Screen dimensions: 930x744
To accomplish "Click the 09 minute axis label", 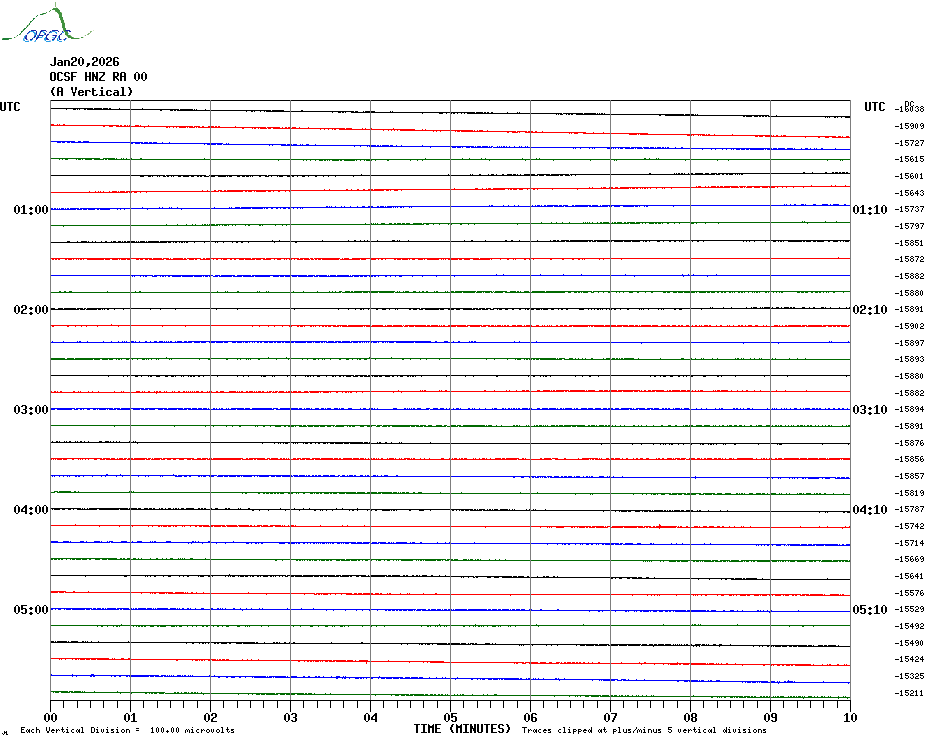I will (x=770, y=718).
